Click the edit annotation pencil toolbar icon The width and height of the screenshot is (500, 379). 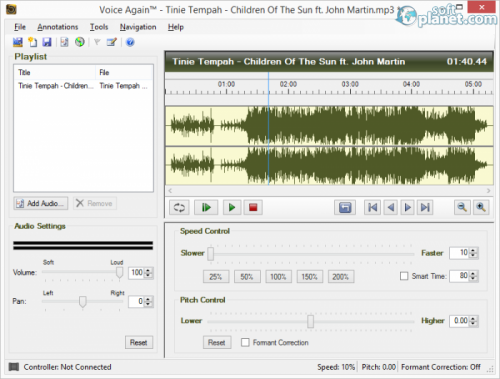(112, 42)
